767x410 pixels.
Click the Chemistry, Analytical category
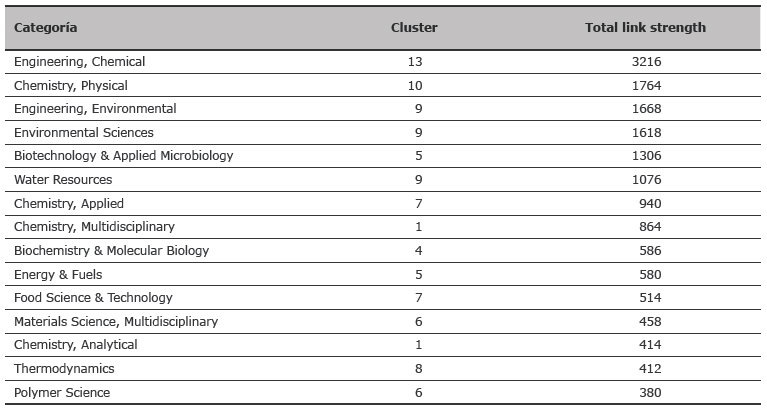pos(75,345)
